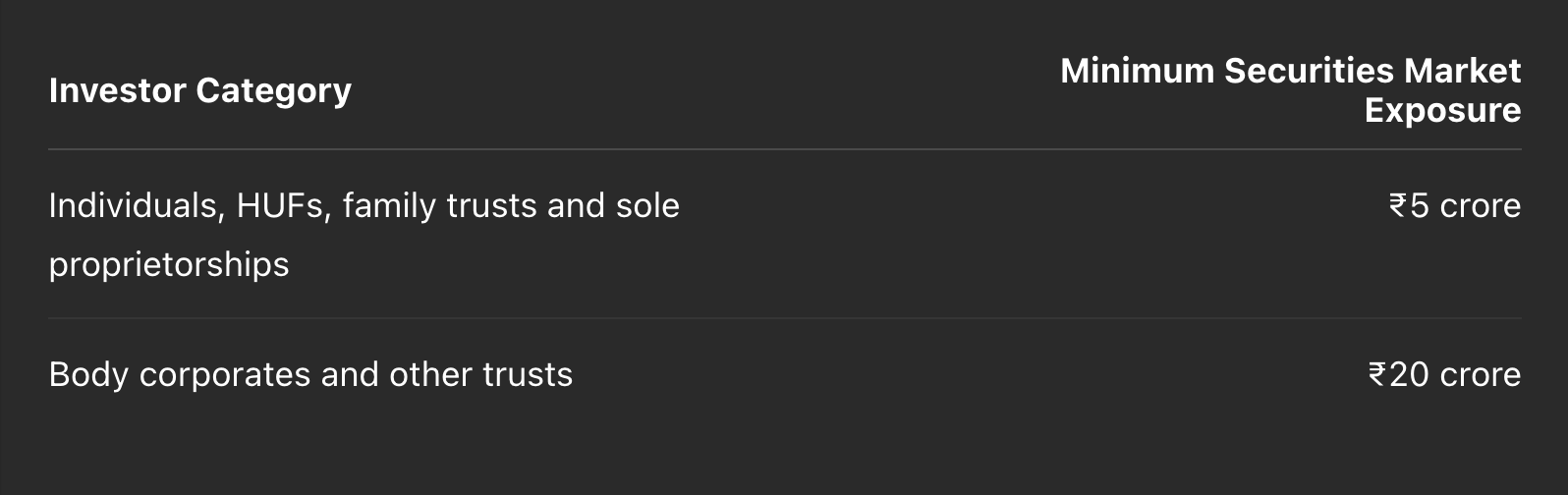
Task: Click the rupee symbol before 5
Action: click(x=1398, y=205)
